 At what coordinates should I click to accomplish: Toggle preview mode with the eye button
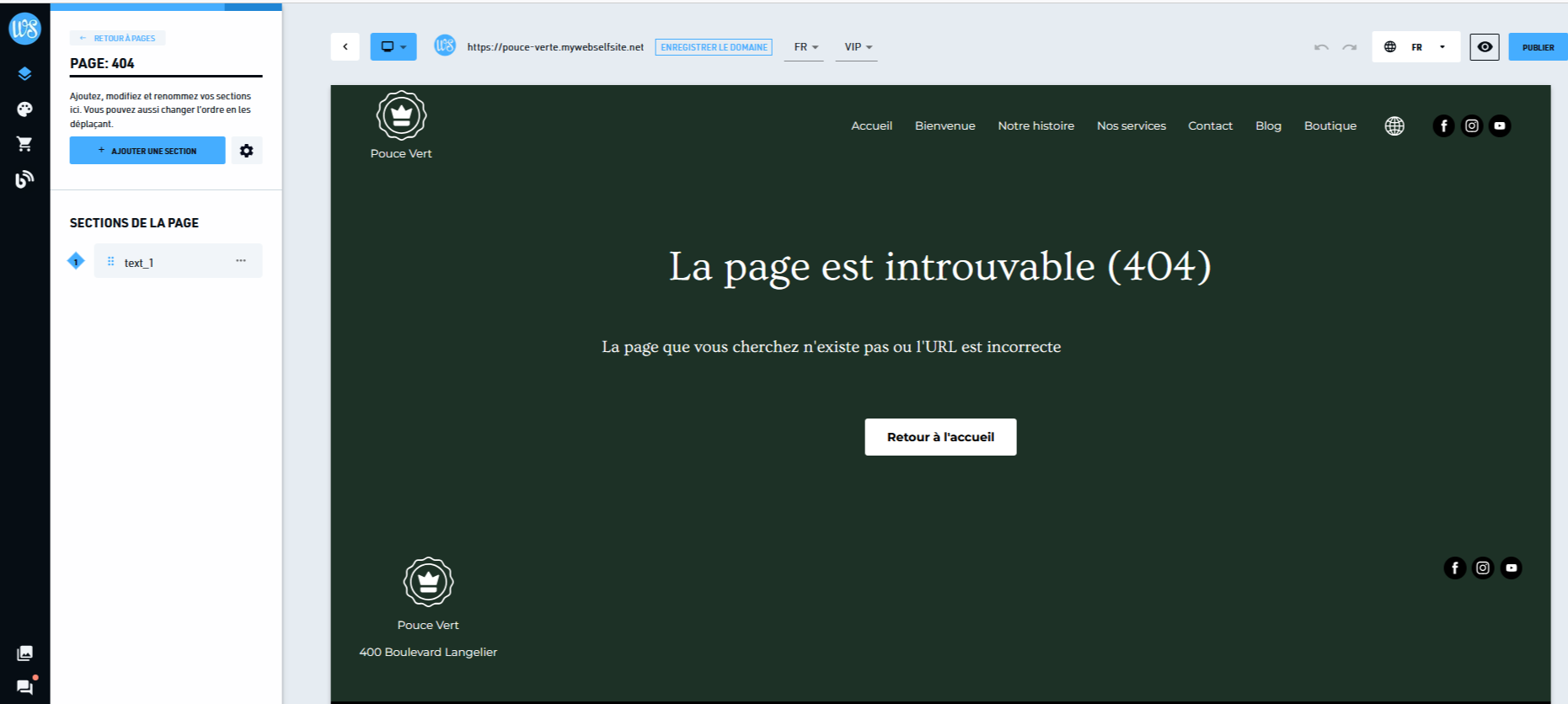coord(1485,47)
